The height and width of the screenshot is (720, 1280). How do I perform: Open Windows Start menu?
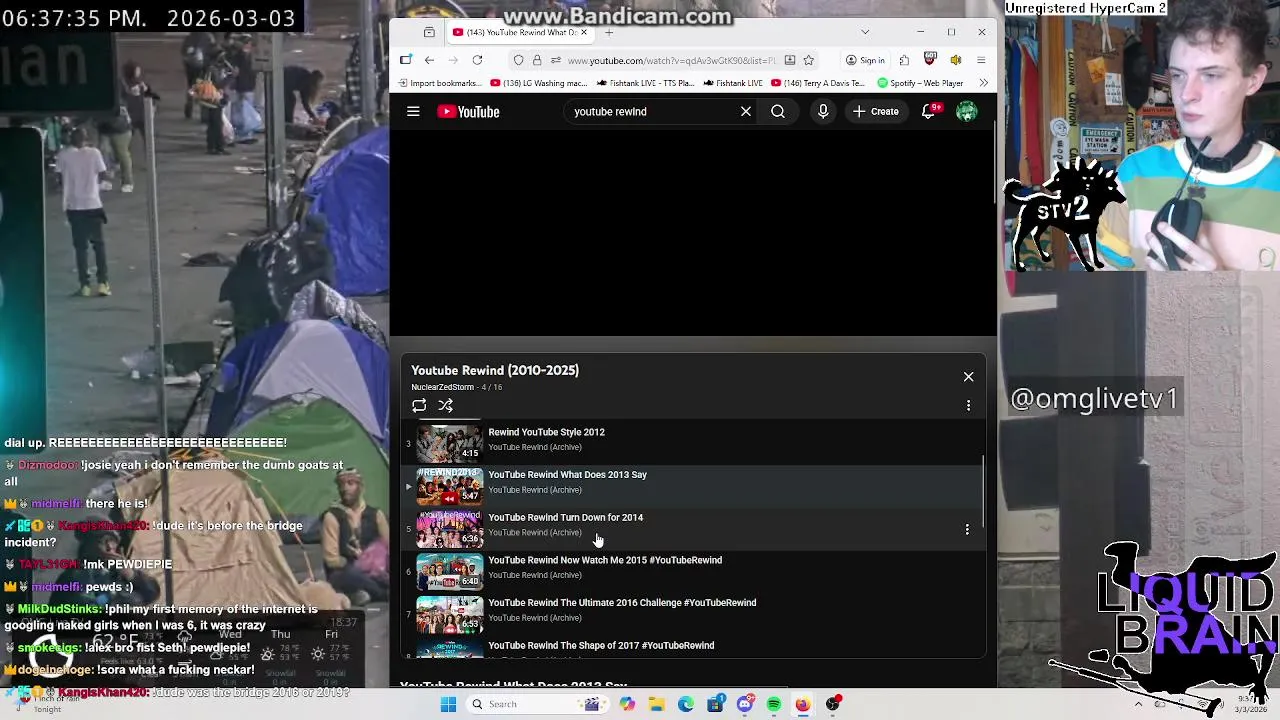click(448, 704)
